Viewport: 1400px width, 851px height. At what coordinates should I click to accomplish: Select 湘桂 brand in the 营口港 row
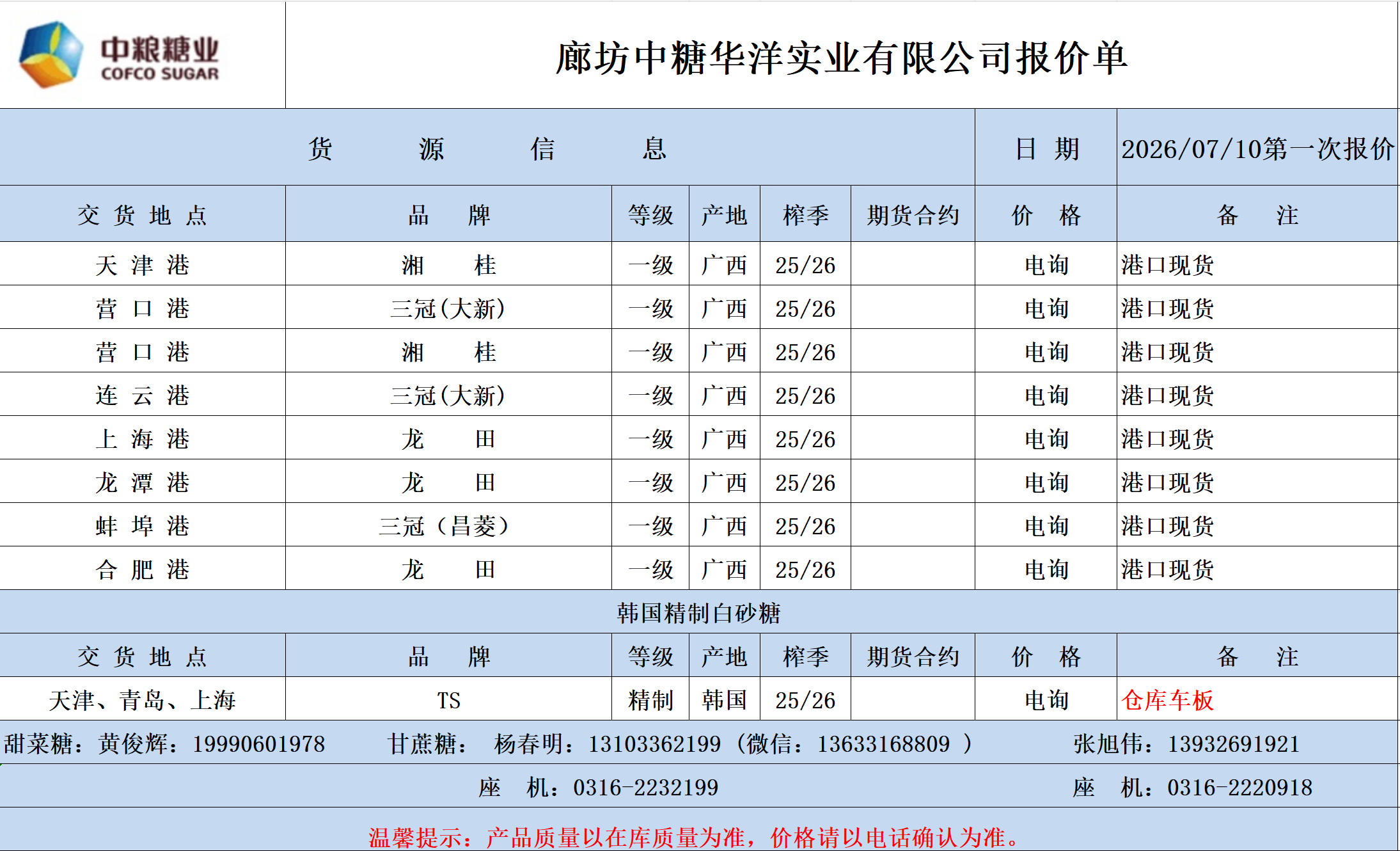[449, 352]
